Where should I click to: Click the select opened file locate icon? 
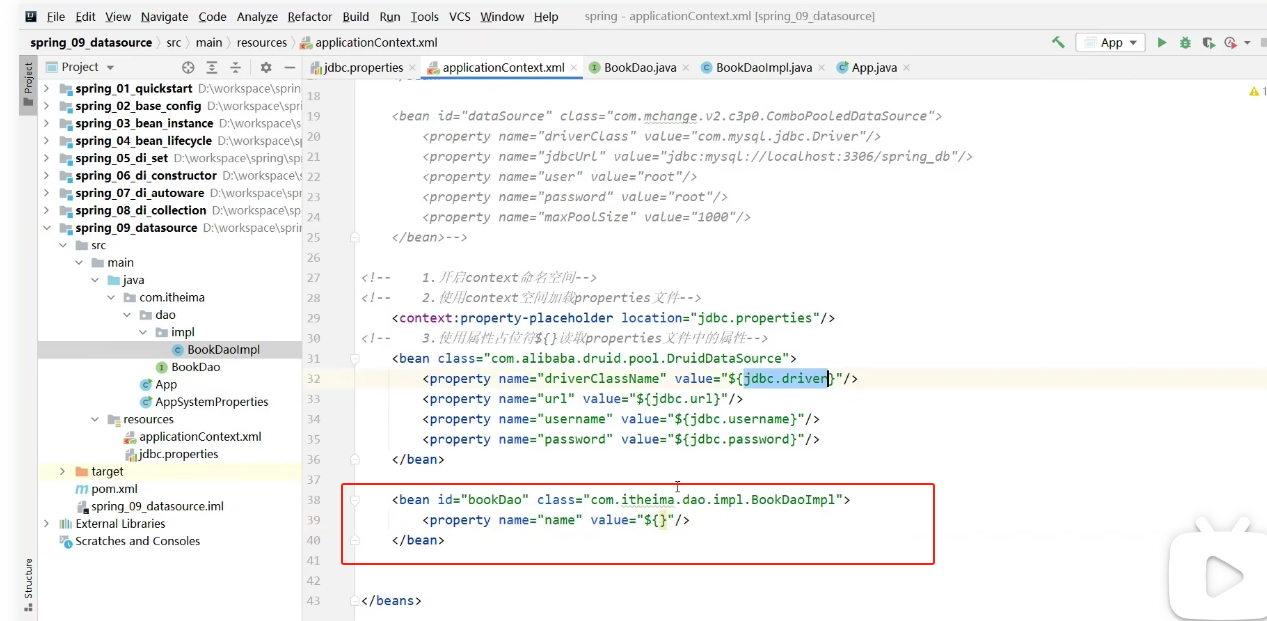point(188,67)
